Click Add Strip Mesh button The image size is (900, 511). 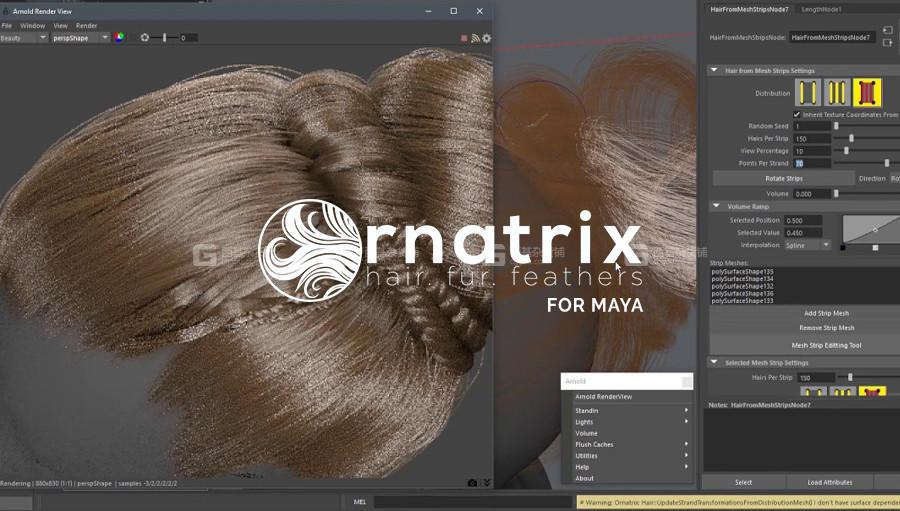[827, 313]
